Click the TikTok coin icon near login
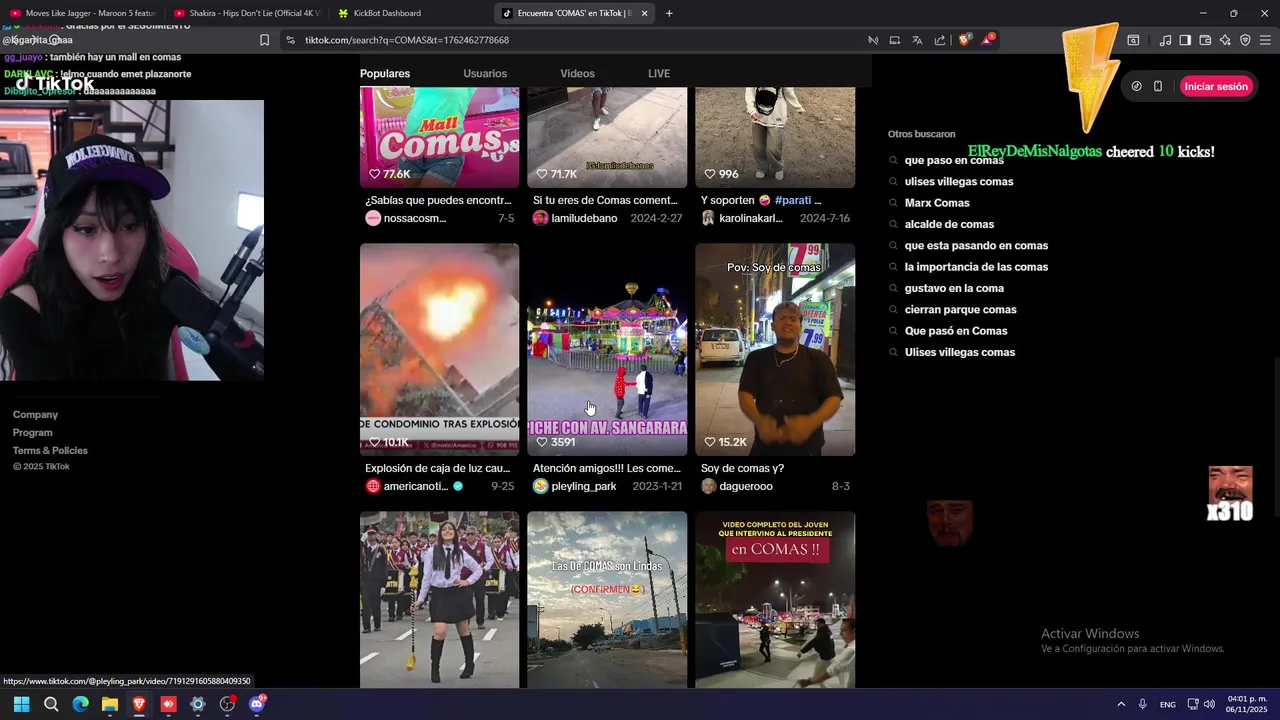1280x720 pixels. click(x=1136, y=86)
